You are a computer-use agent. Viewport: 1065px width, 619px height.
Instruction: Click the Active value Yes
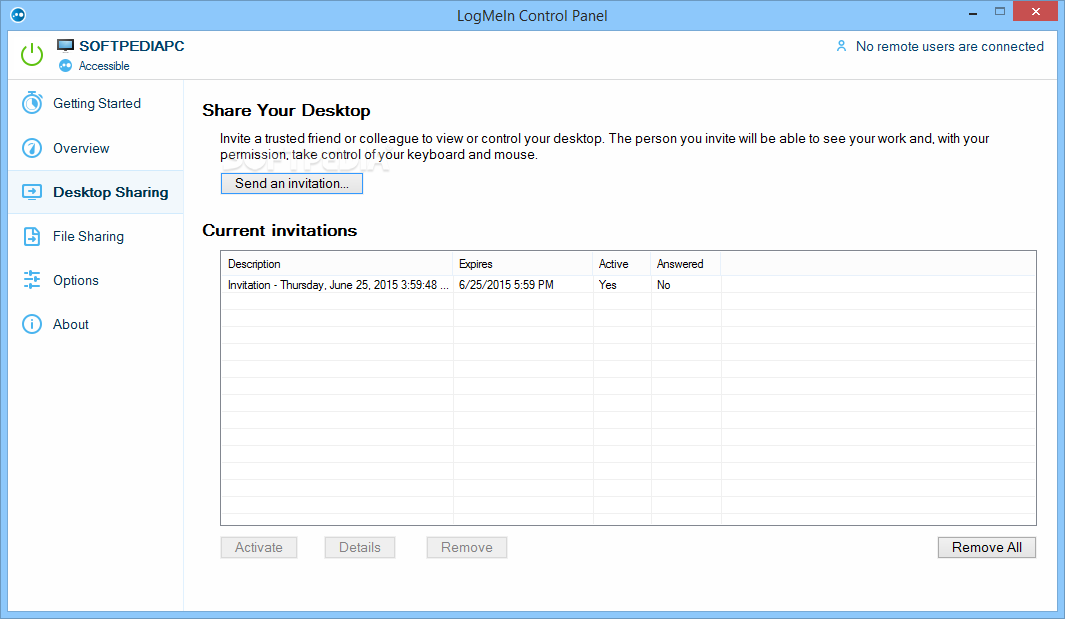(608, 285)
